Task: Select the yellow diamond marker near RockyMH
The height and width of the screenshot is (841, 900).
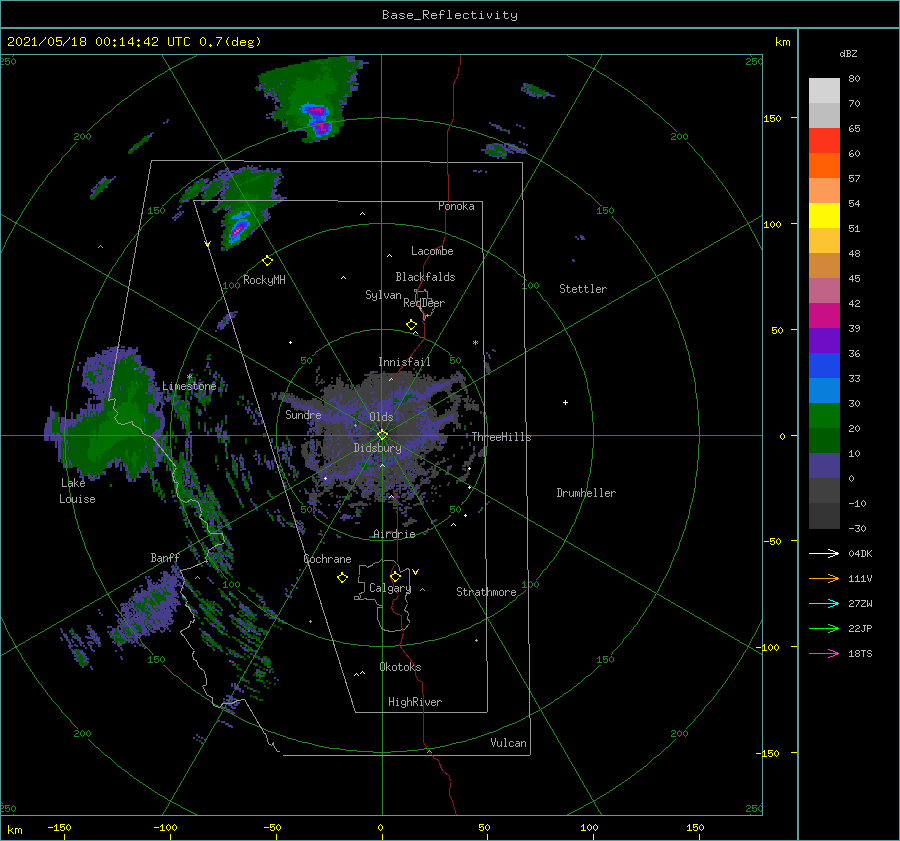Action: click(267, 261)
